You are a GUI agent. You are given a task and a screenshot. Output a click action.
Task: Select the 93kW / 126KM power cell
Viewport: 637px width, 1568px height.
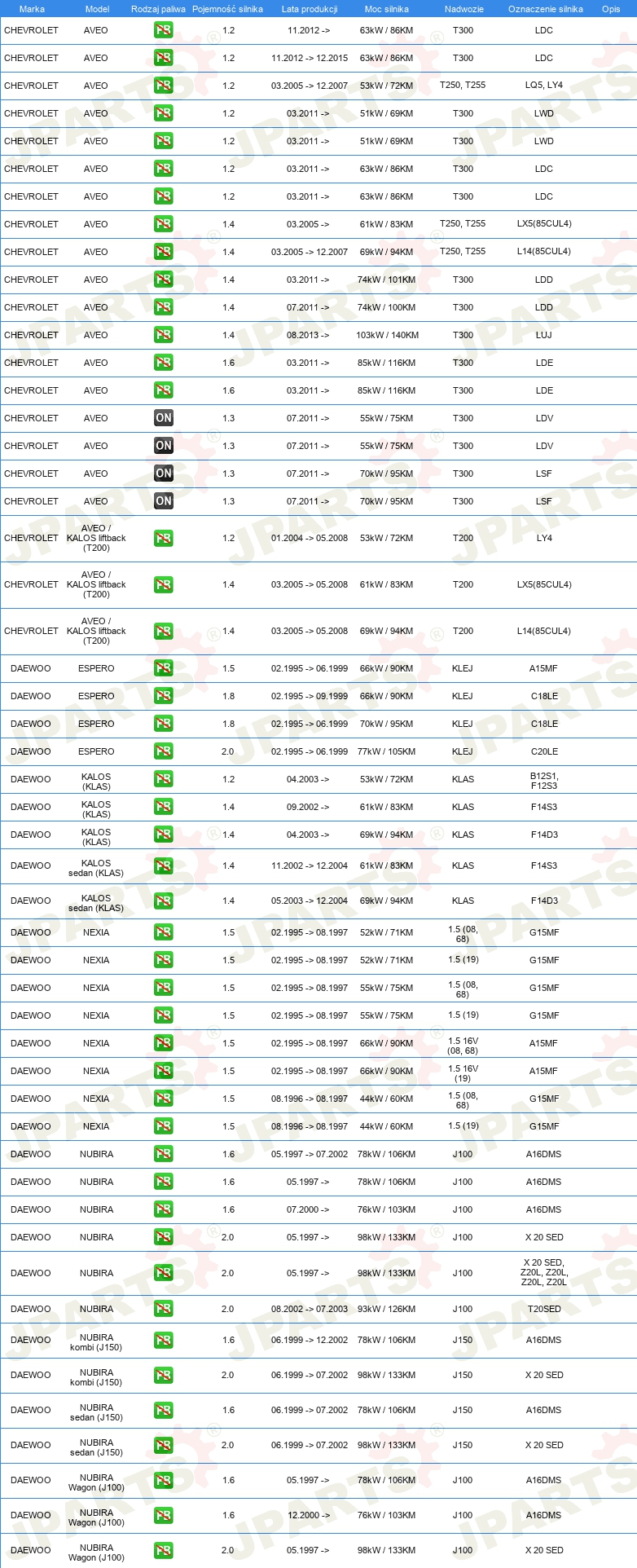pyautogui.click(x=387, y=1309)
